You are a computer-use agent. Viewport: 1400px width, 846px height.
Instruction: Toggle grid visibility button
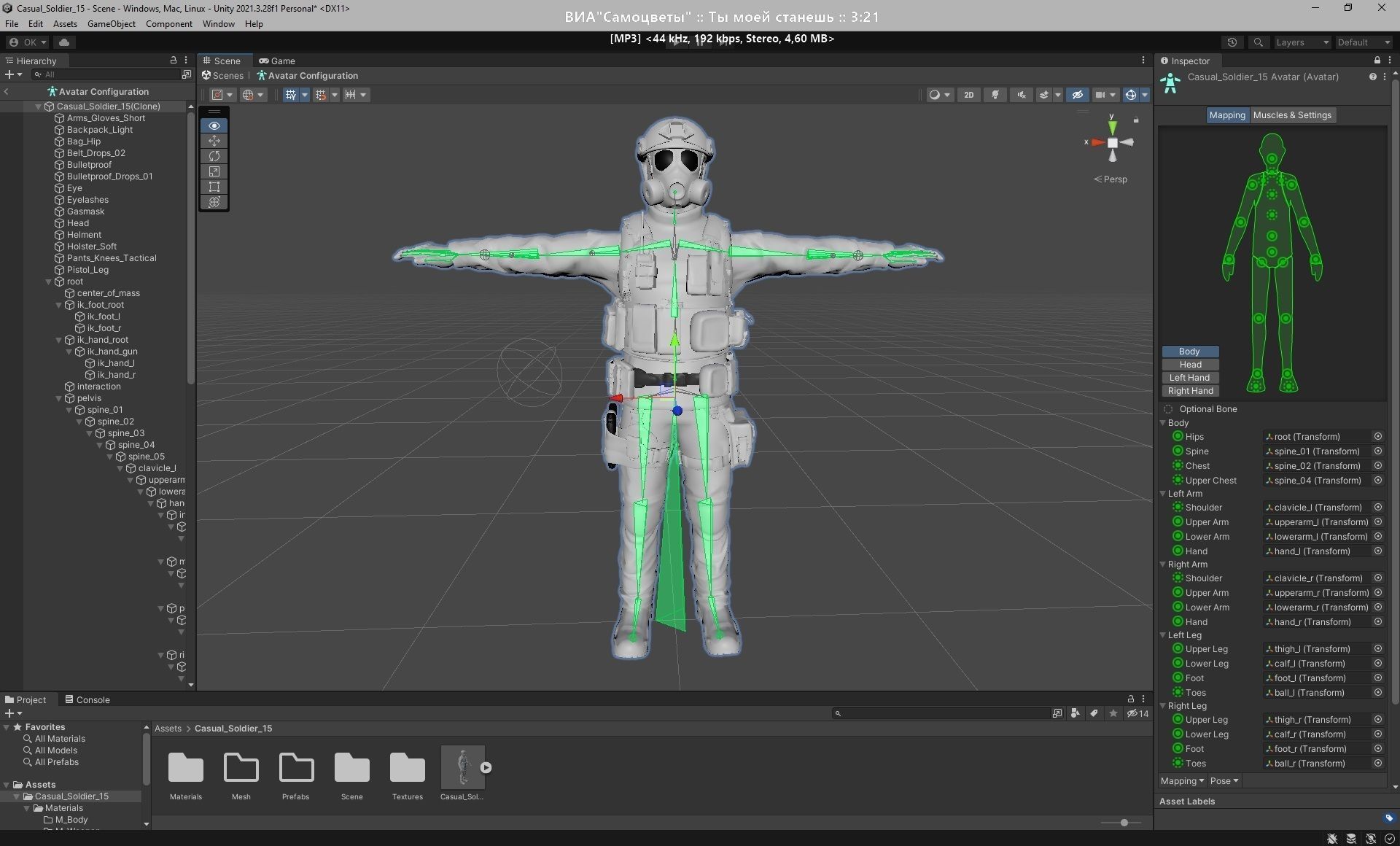pos(291,95)
